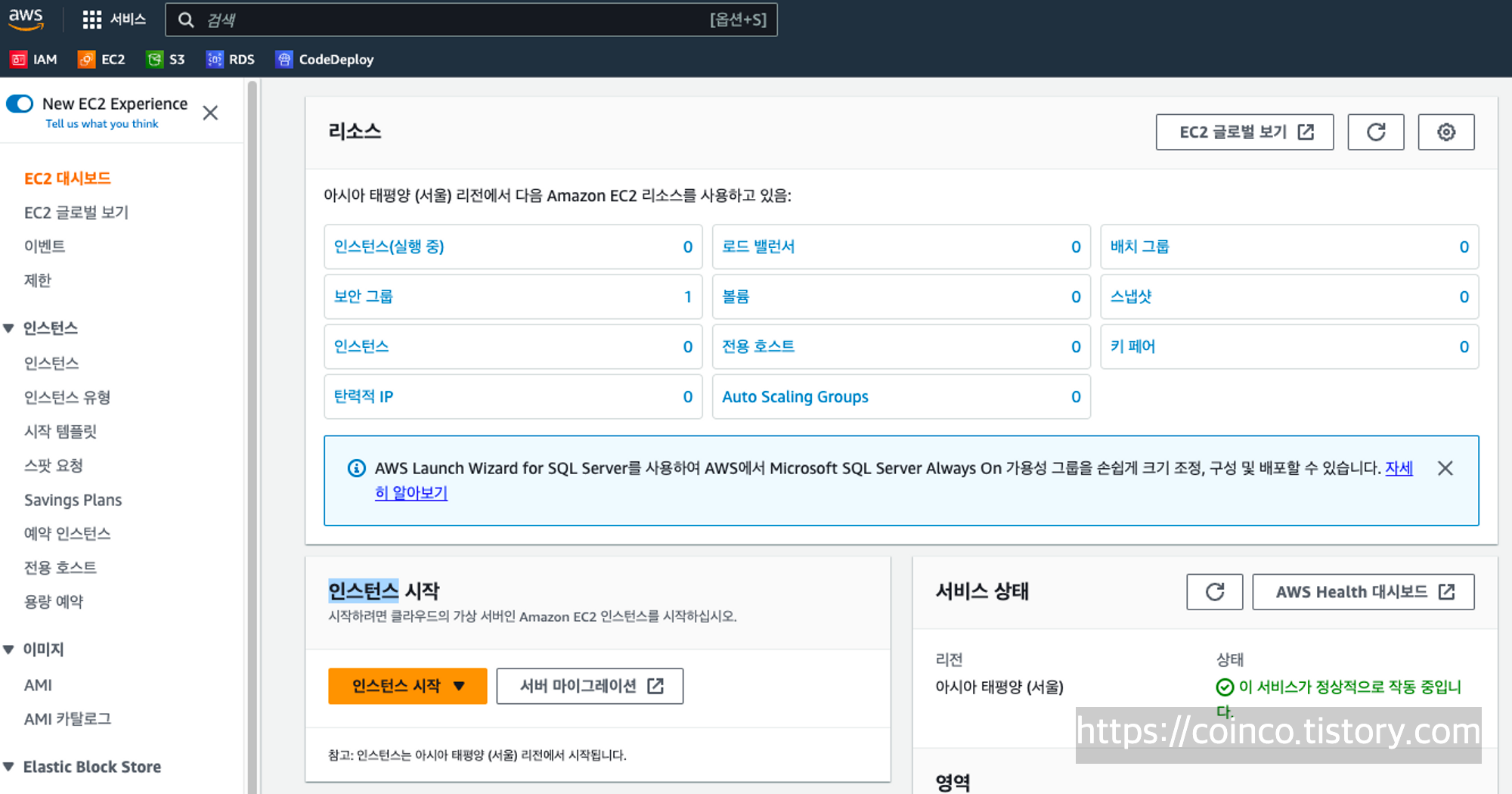This screenshot has width=1512, height=794.
Task: Open 인스턴스 유형 in the sidebar
Action: click(x=67, y=397)
